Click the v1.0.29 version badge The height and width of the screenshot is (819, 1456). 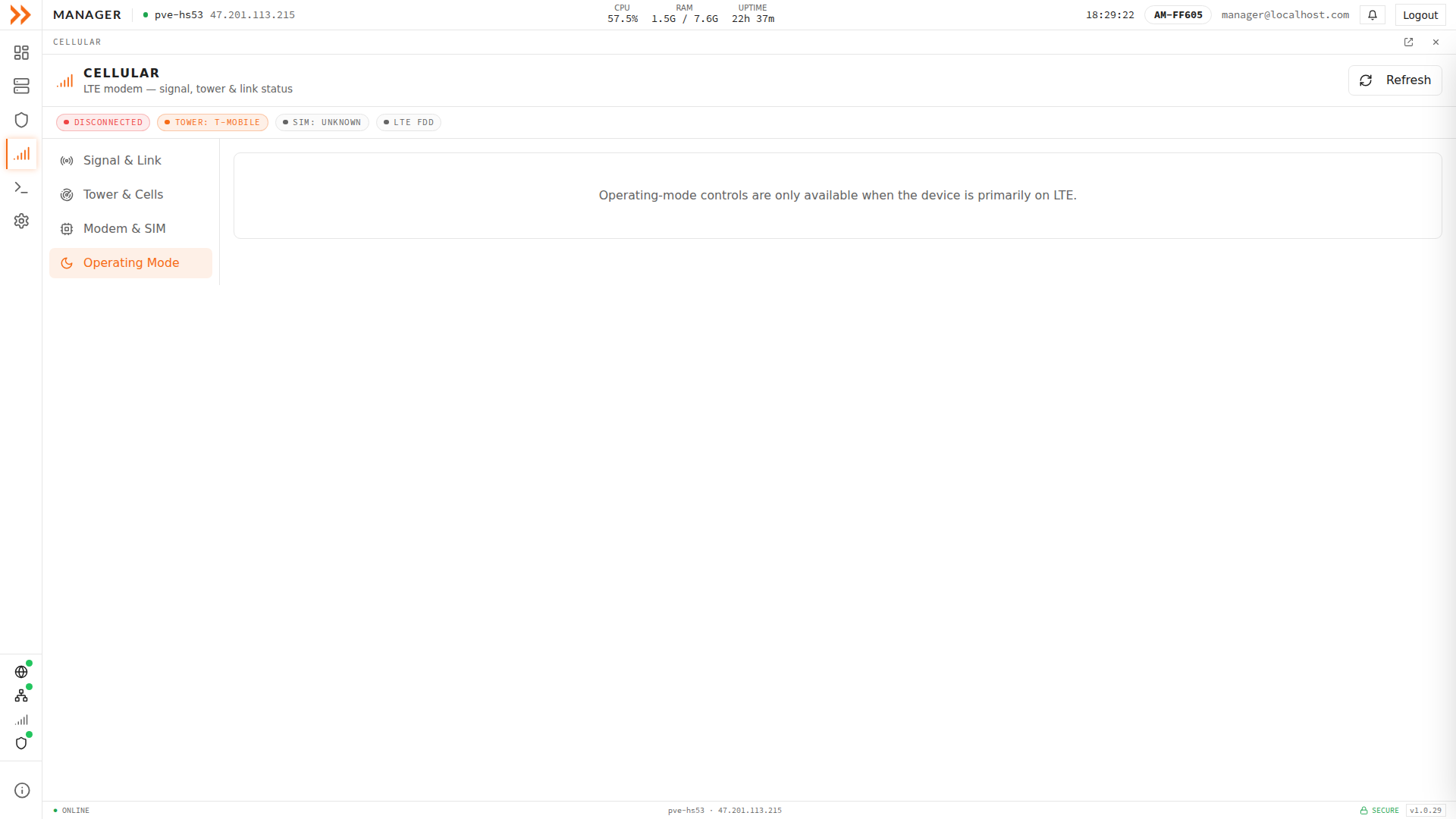point(1426,811)
